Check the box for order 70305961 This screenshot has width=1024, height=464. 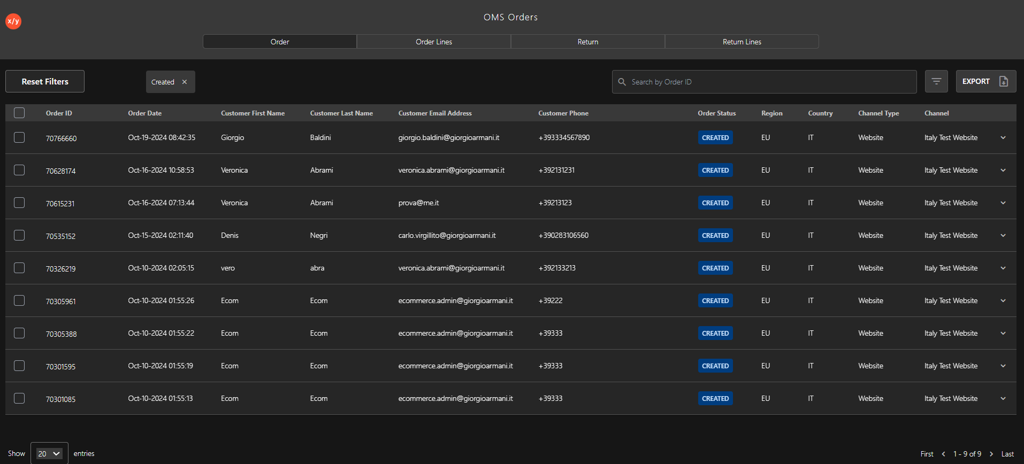pos(19,301)
